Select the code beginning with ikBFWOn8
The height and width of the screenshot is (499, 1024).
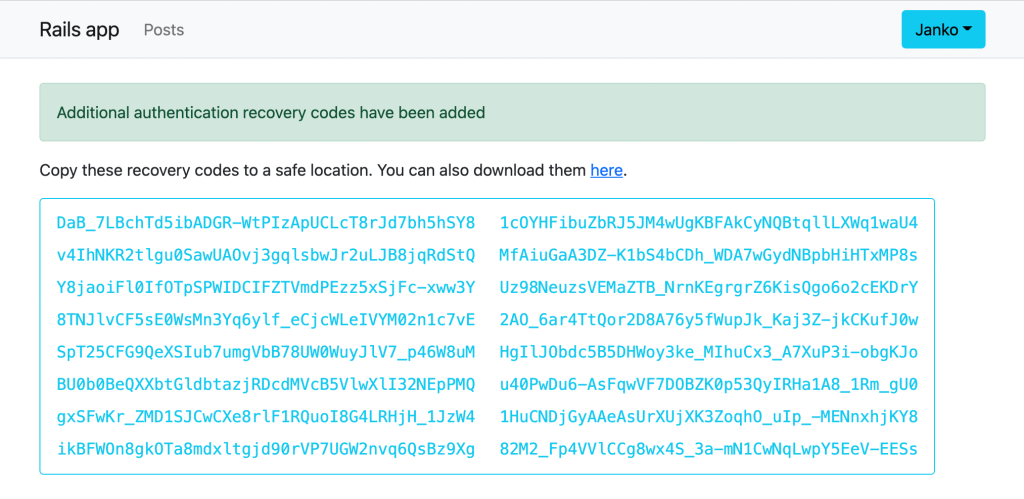[266, 449]
